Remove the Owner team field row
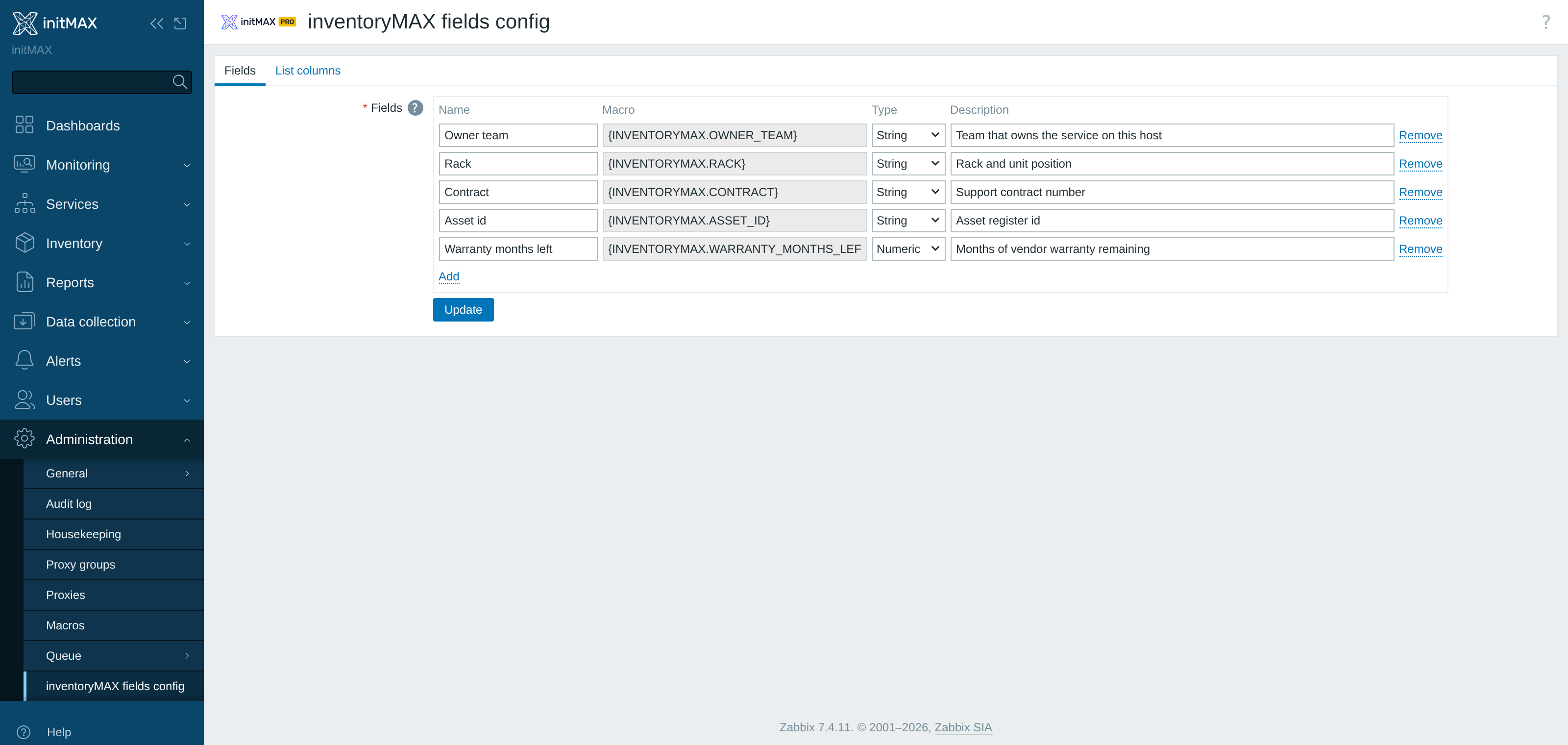The width and height of the screenshot is (1568, 745). [x=1420, y=135]
